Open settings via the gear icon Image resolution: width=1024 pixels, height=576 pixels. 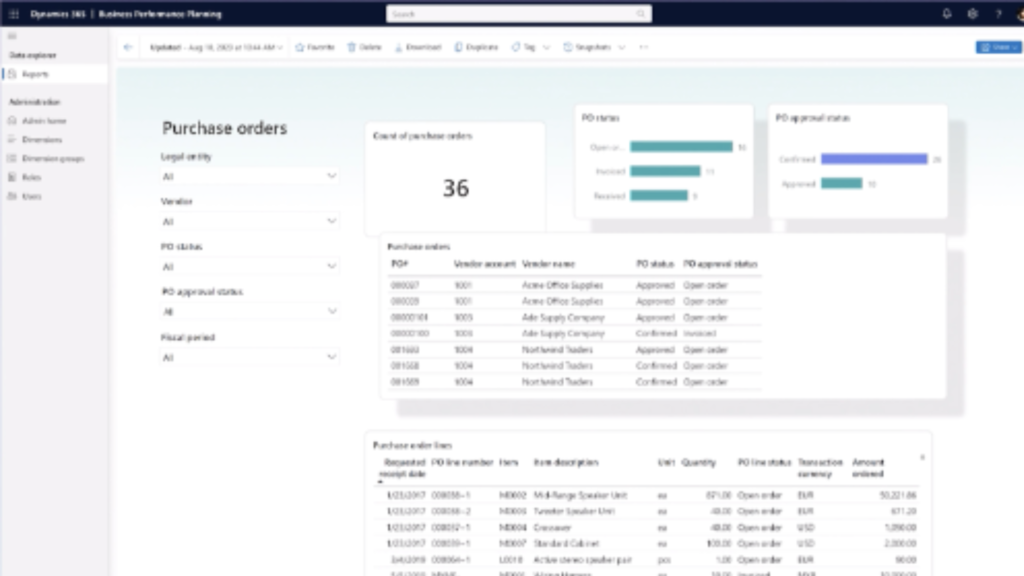[972, 14]
